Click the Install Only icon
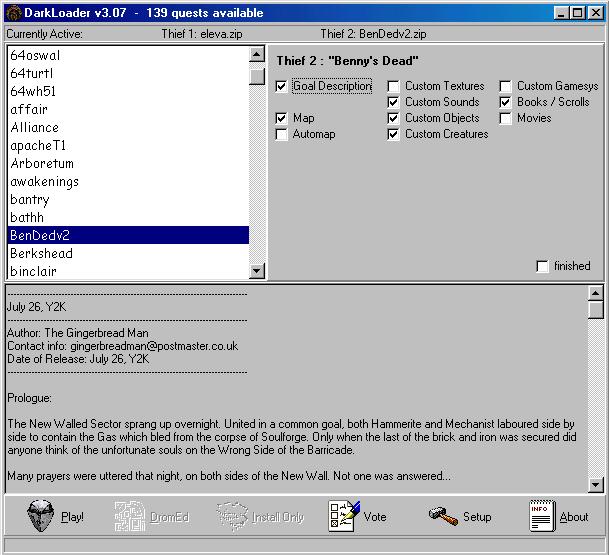609x555 pixels. (232, 516)
